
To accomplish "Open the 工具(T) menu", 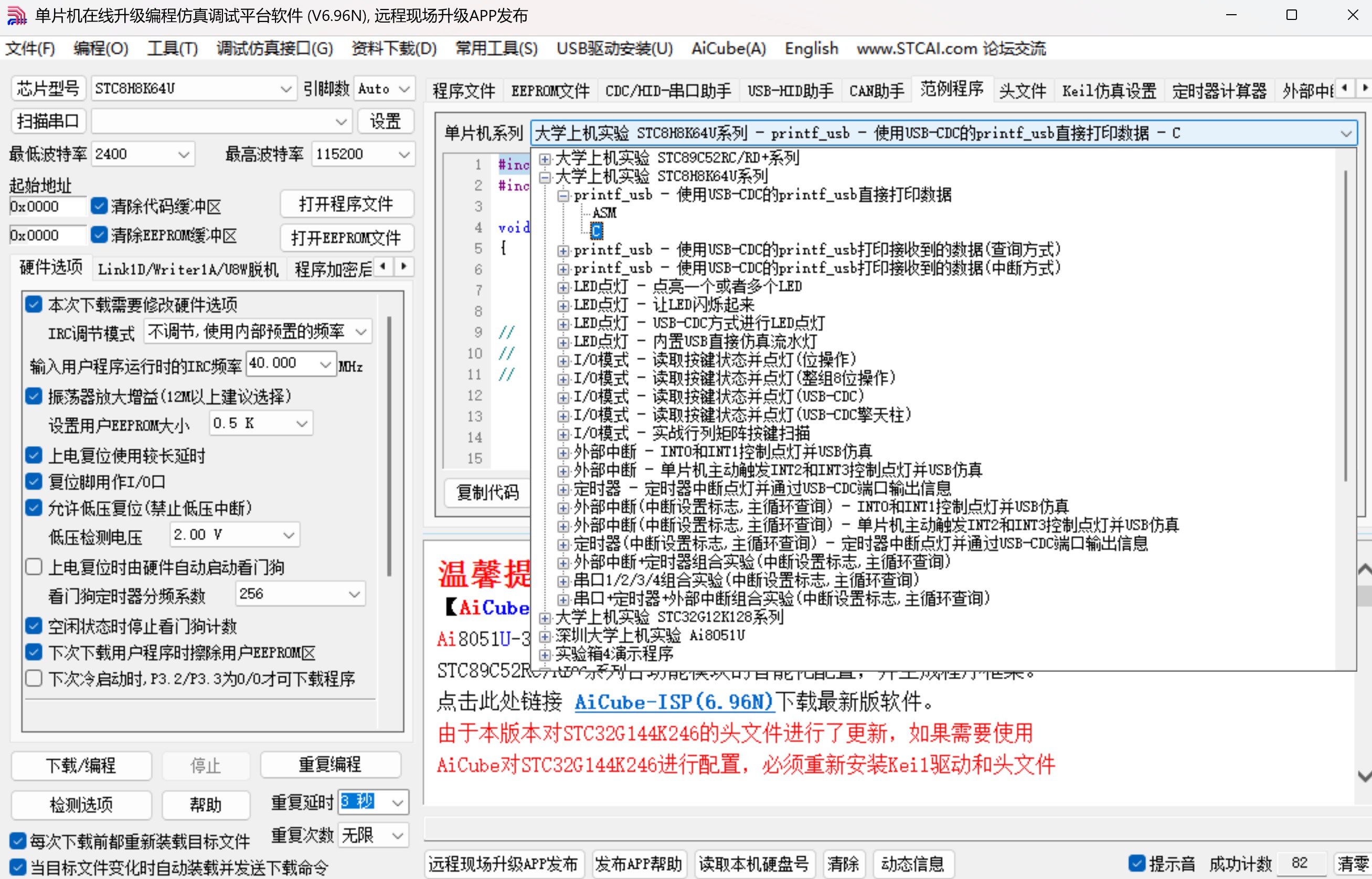I will click(x=172, y=48).
